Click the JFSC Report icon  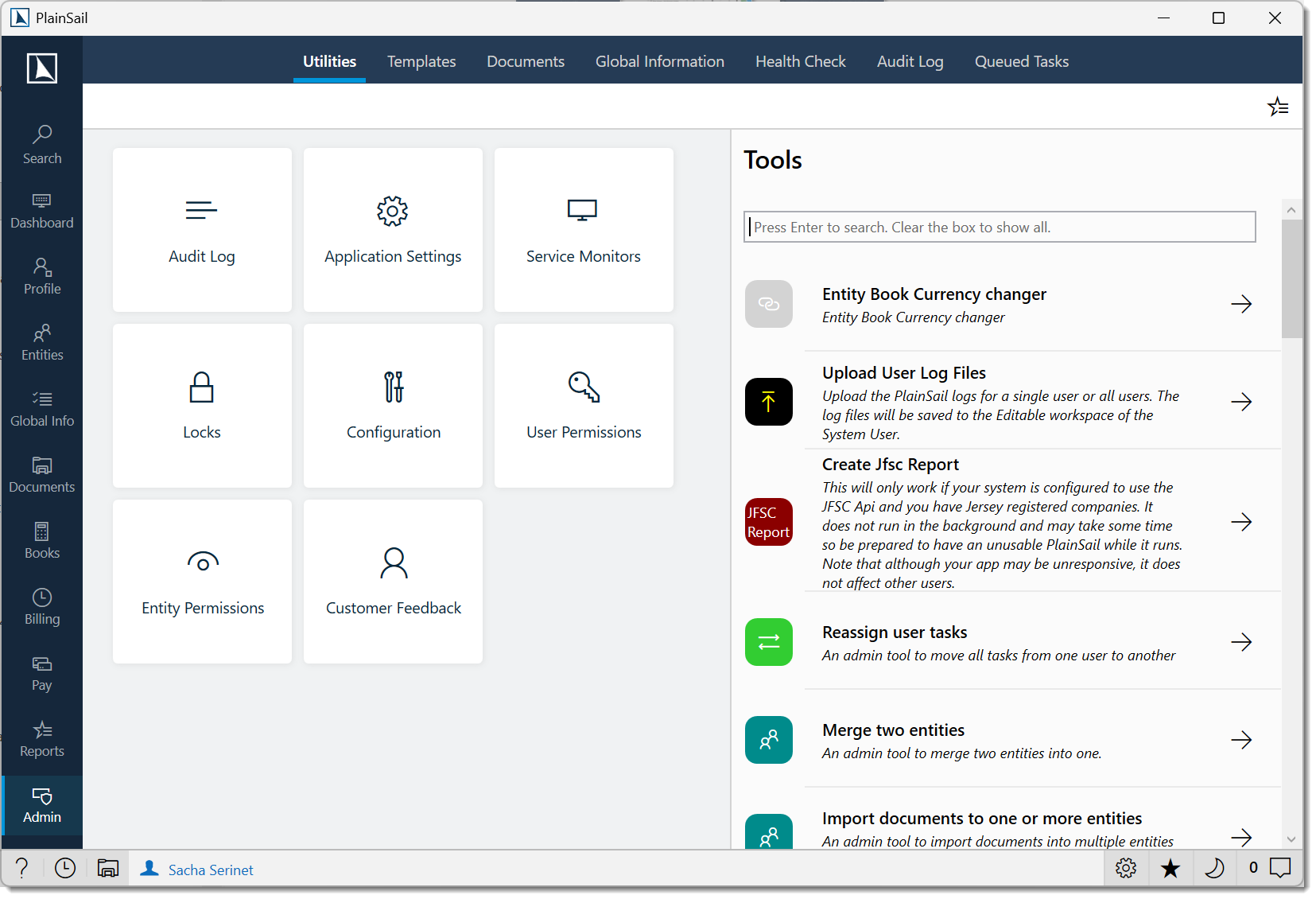768,521
